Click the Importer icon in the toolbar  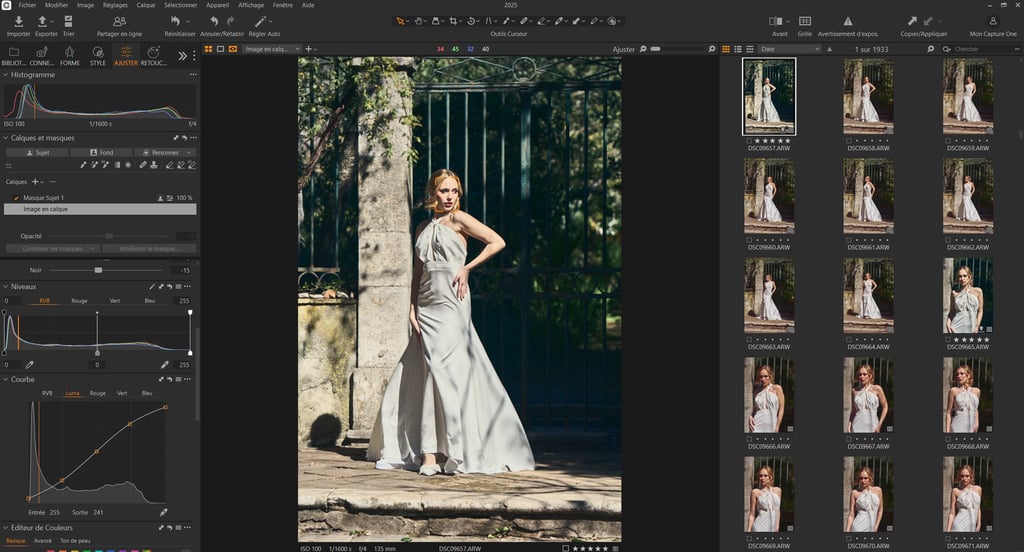click(19, 21)
